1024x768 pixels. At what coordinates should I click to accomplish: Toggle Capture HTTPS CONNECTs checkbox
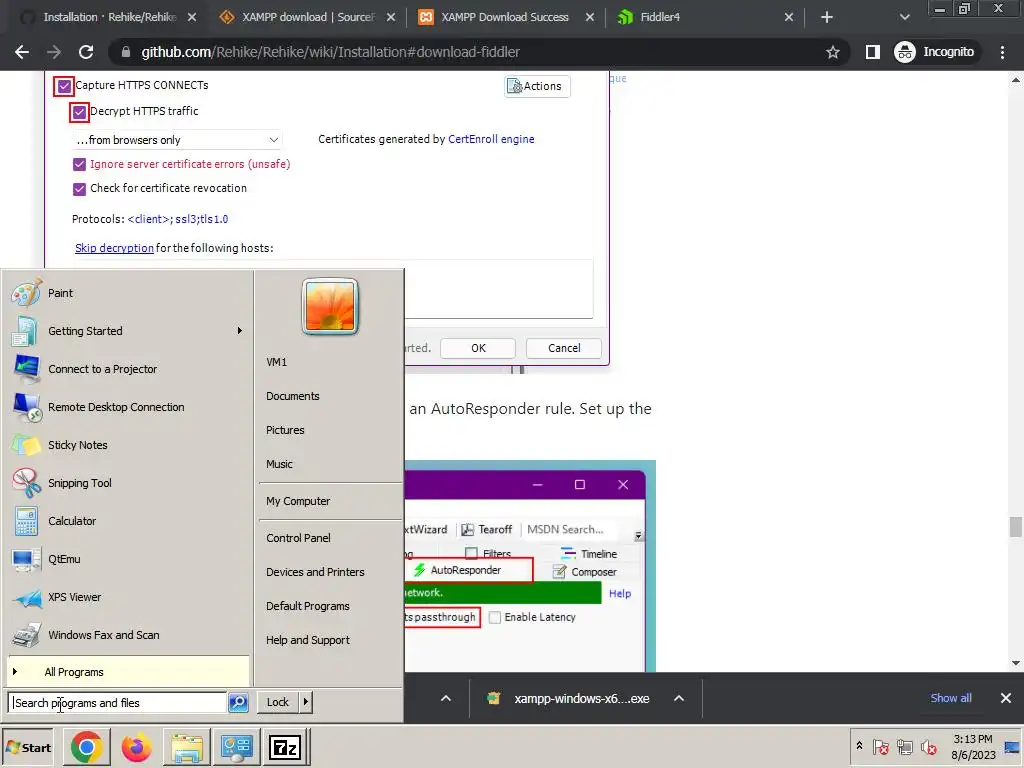64,86
